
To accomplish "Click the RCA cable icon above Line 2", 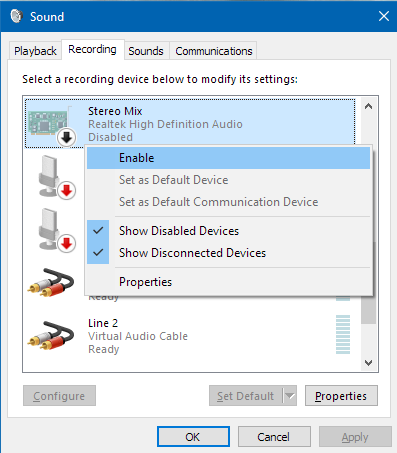I will pyautogui.click(x=51, y=282).
